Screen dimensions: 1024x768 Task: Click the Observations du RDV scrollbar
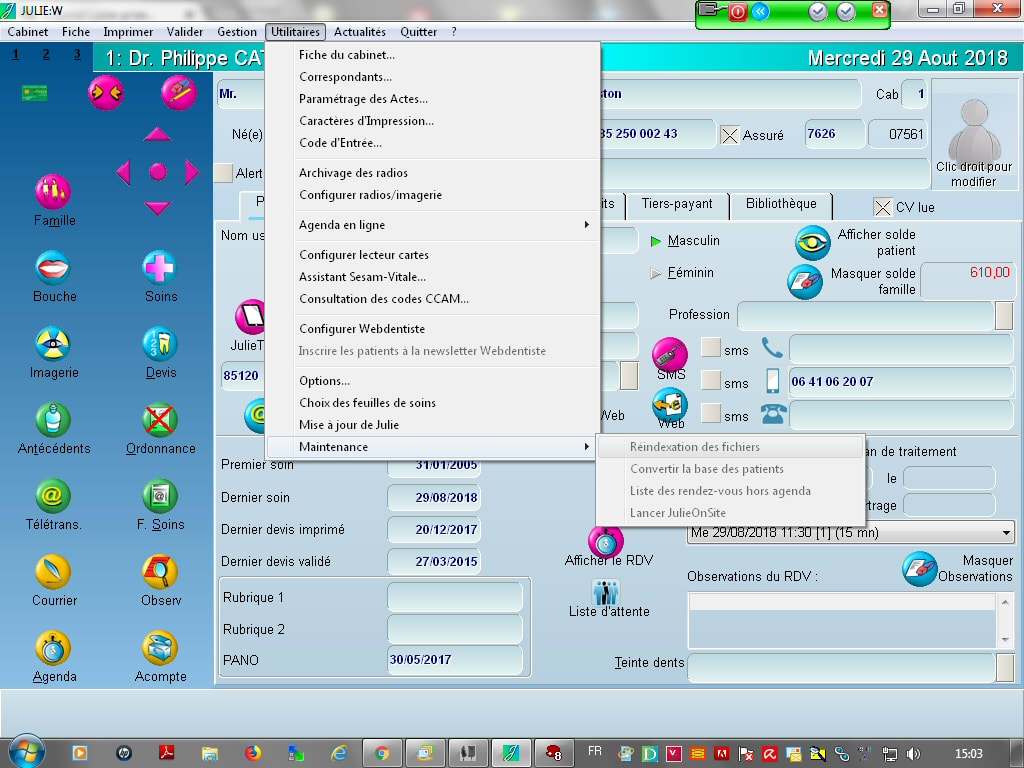pyautogui.click(x=1005, y=620)
